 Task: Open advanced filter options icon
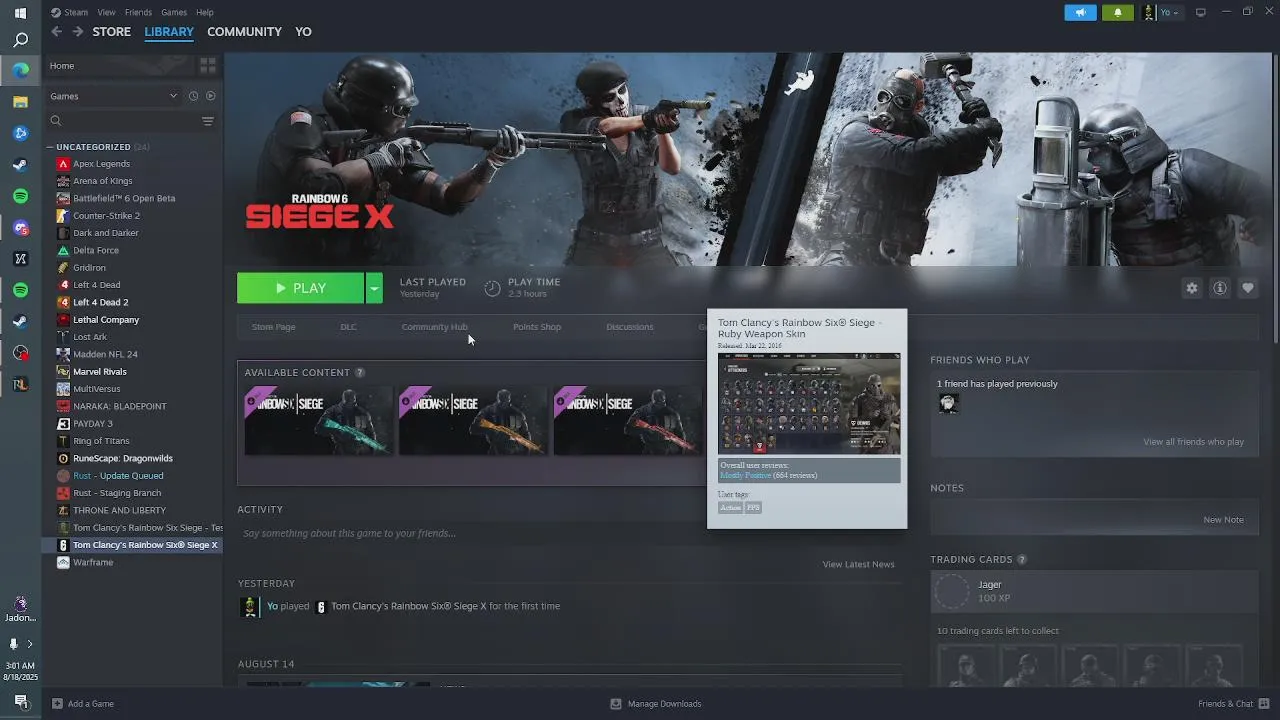[x=208, y=121]
